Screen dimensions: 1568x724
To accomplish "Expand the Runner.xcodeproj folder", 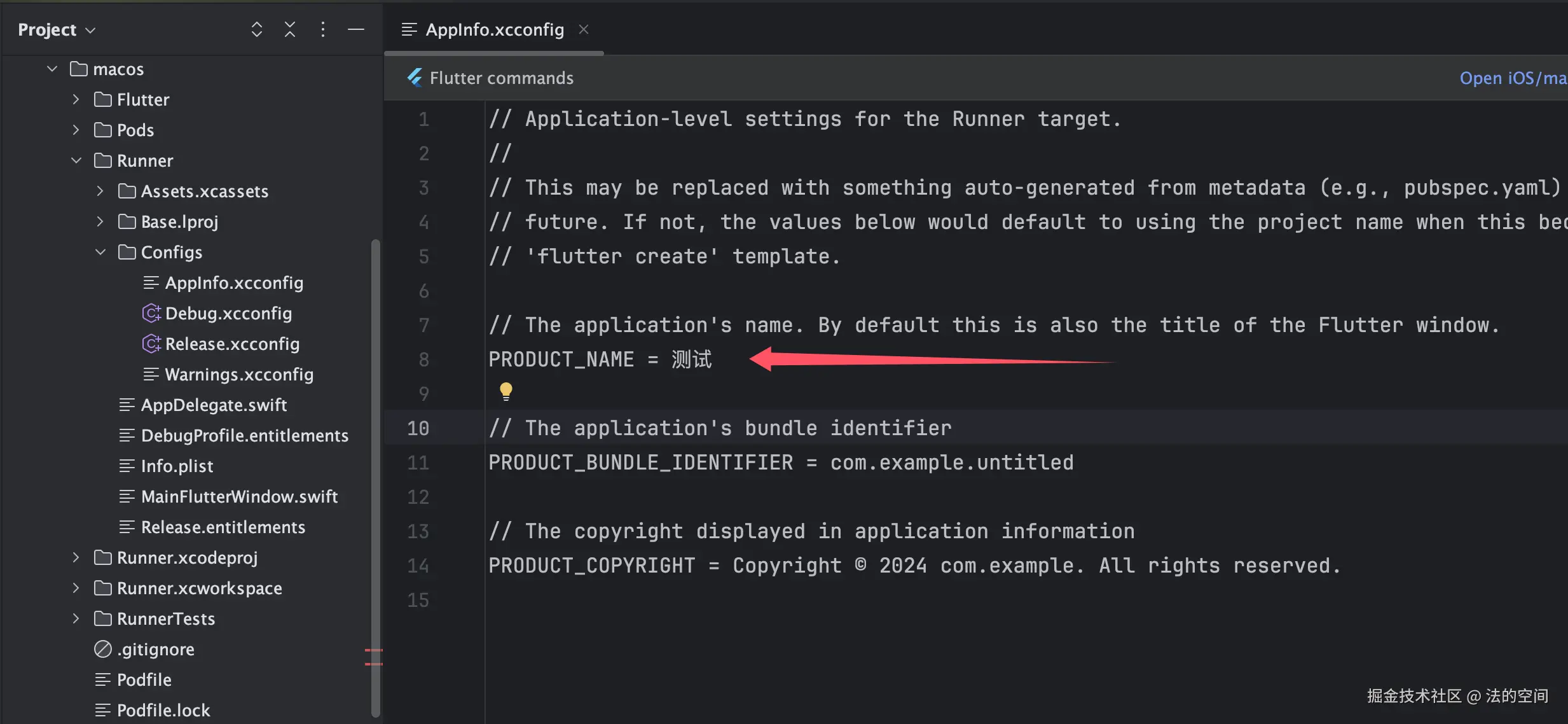I will 76,557.
